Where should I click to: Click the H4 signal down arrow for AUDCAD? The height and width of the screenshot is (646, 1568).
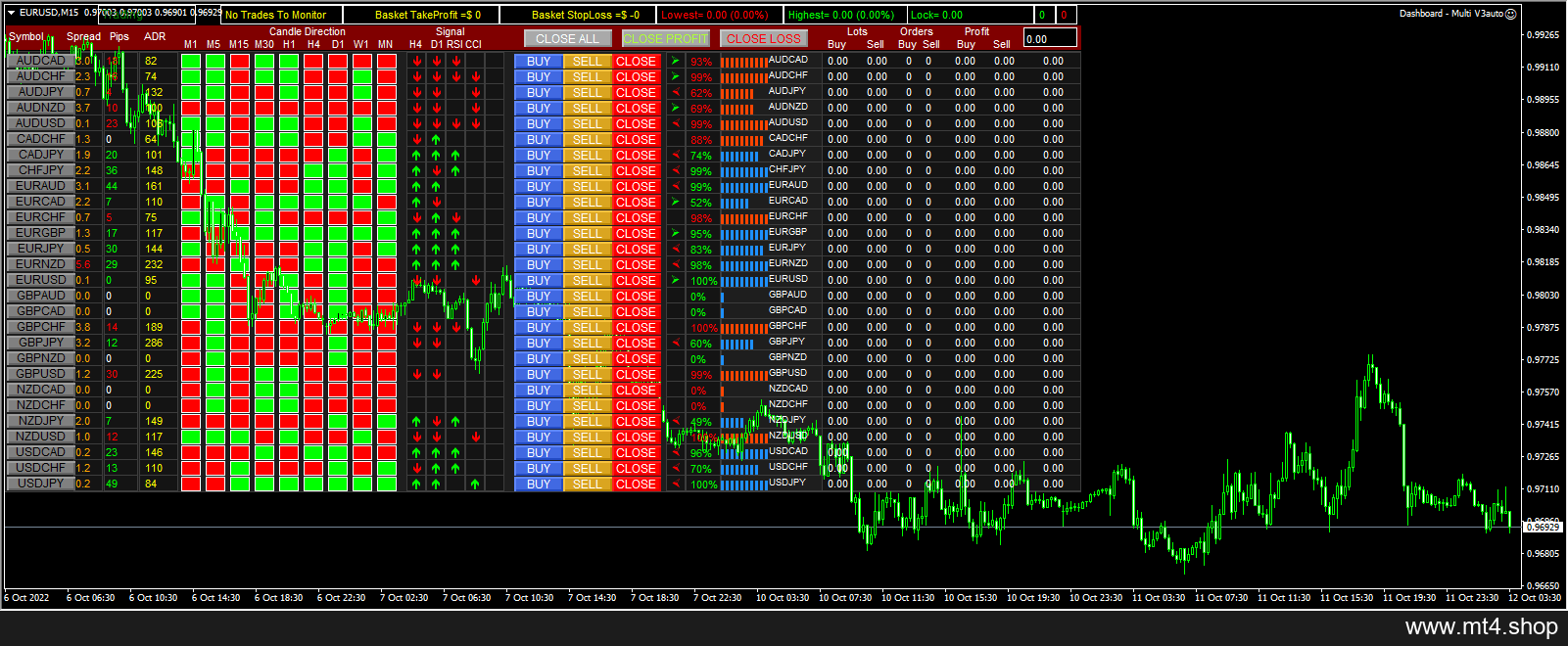416,61
